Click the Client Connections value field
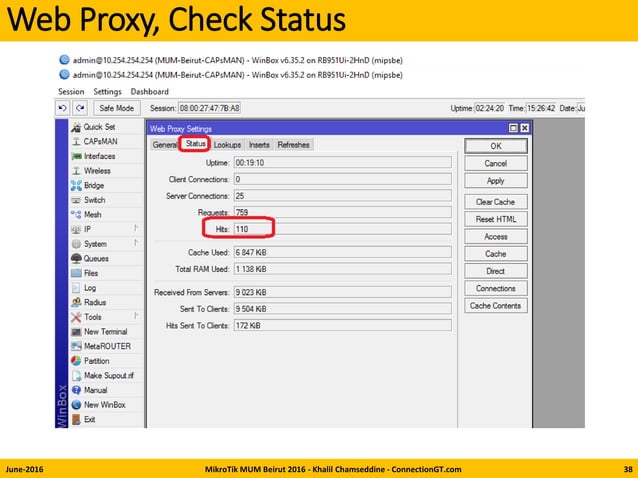Screen dimensions: 638x478 [343, 179]
